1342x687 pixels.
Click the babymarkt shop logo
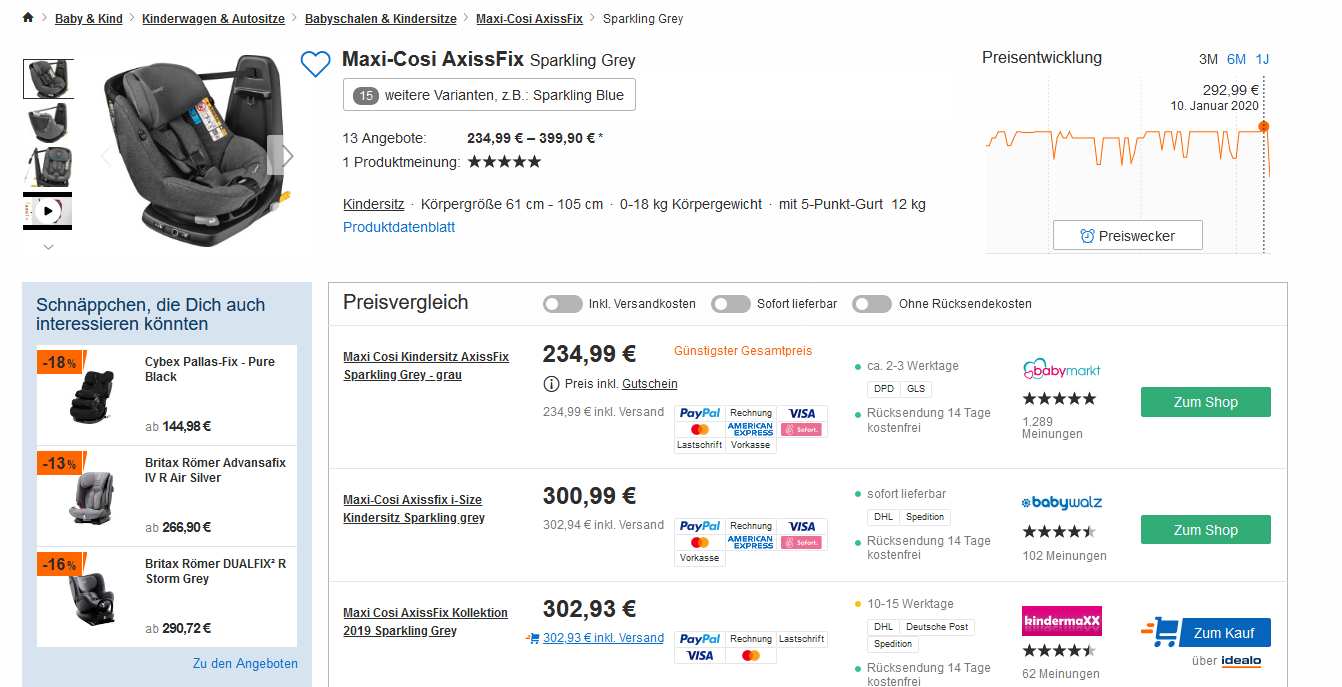coord(1061,370)
